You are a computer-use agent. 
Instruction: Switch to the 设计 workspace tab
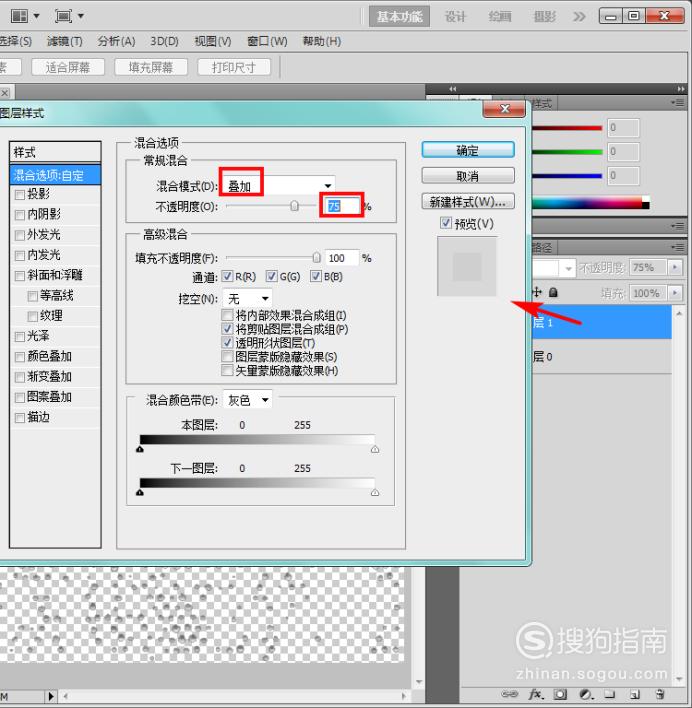455,17
